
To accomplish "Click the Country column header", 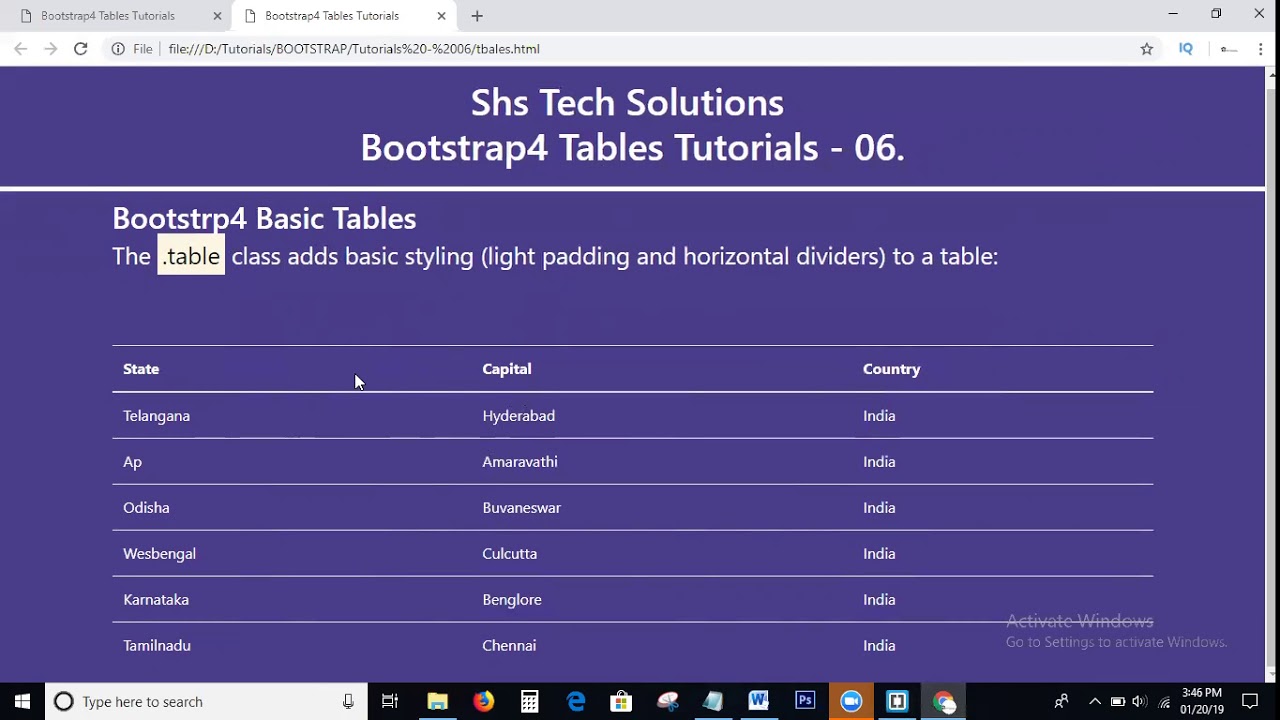I will pyautogui.click(x=892, y=369).
